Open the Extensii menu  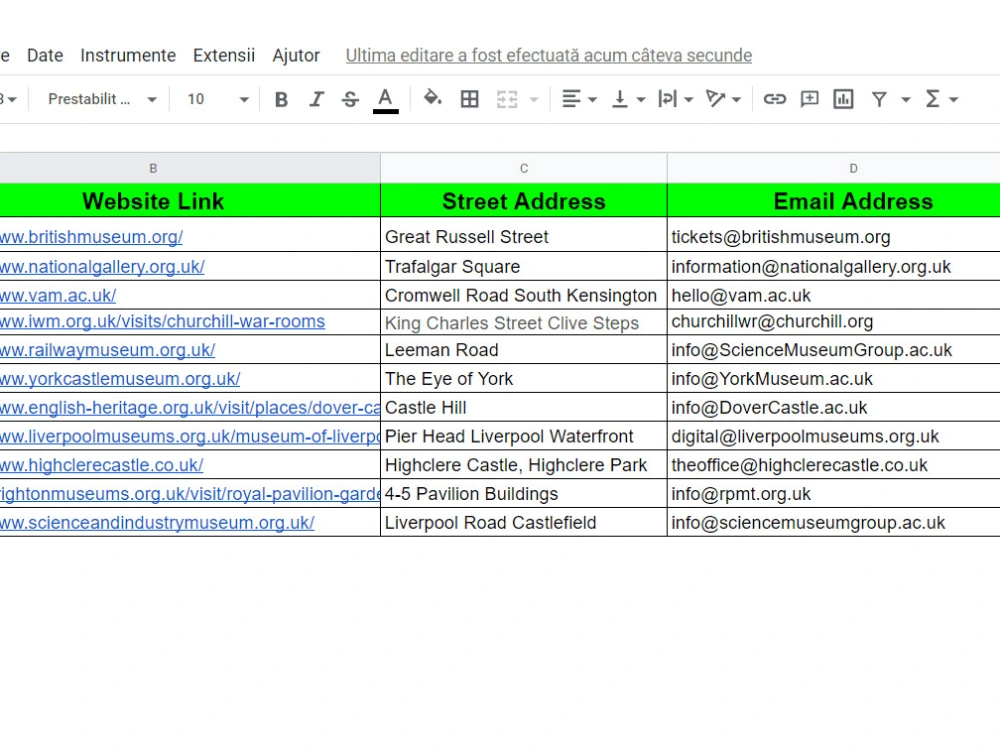pos(224,55)
